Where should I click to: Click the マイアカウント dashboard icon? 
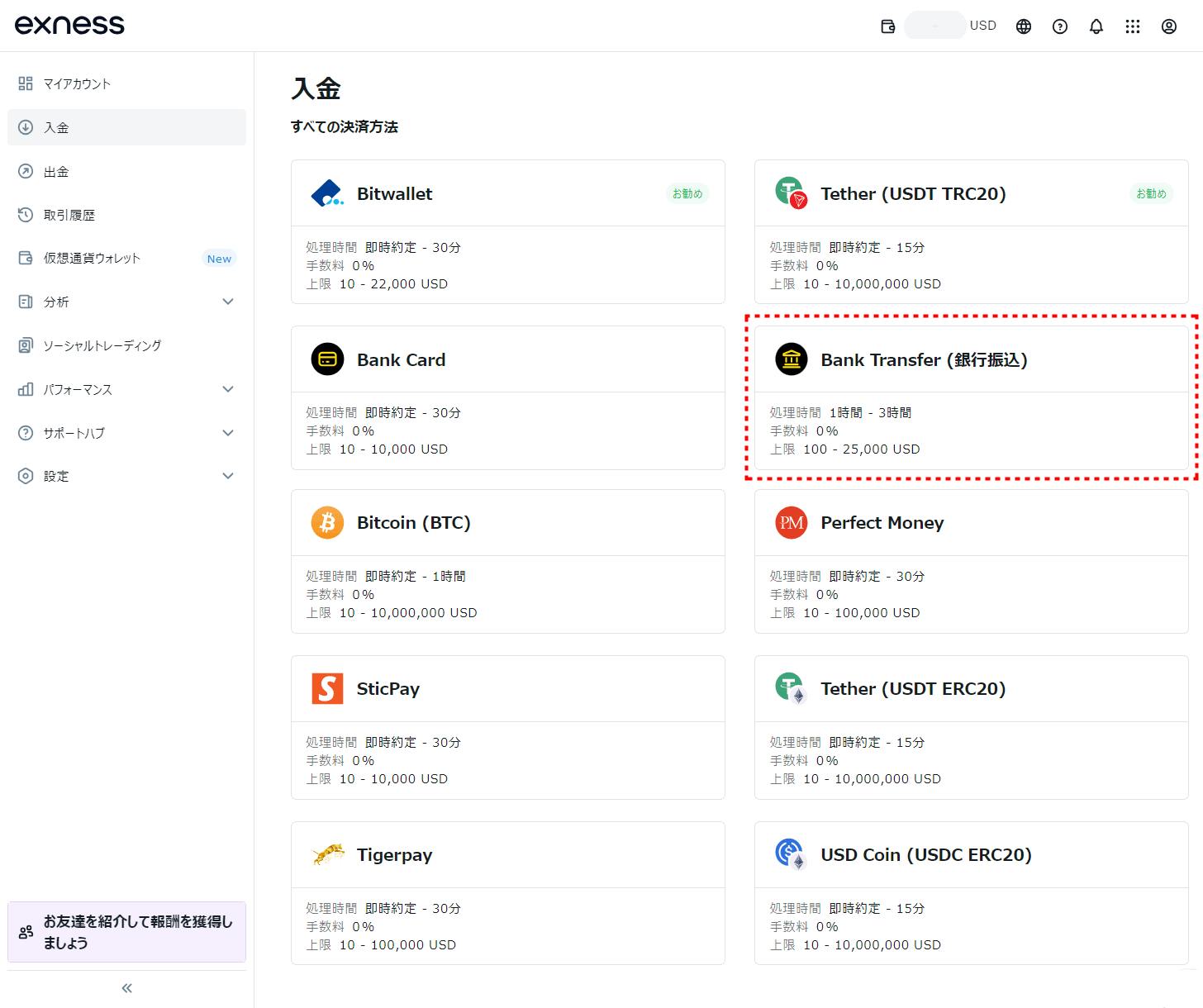point(26,83)
